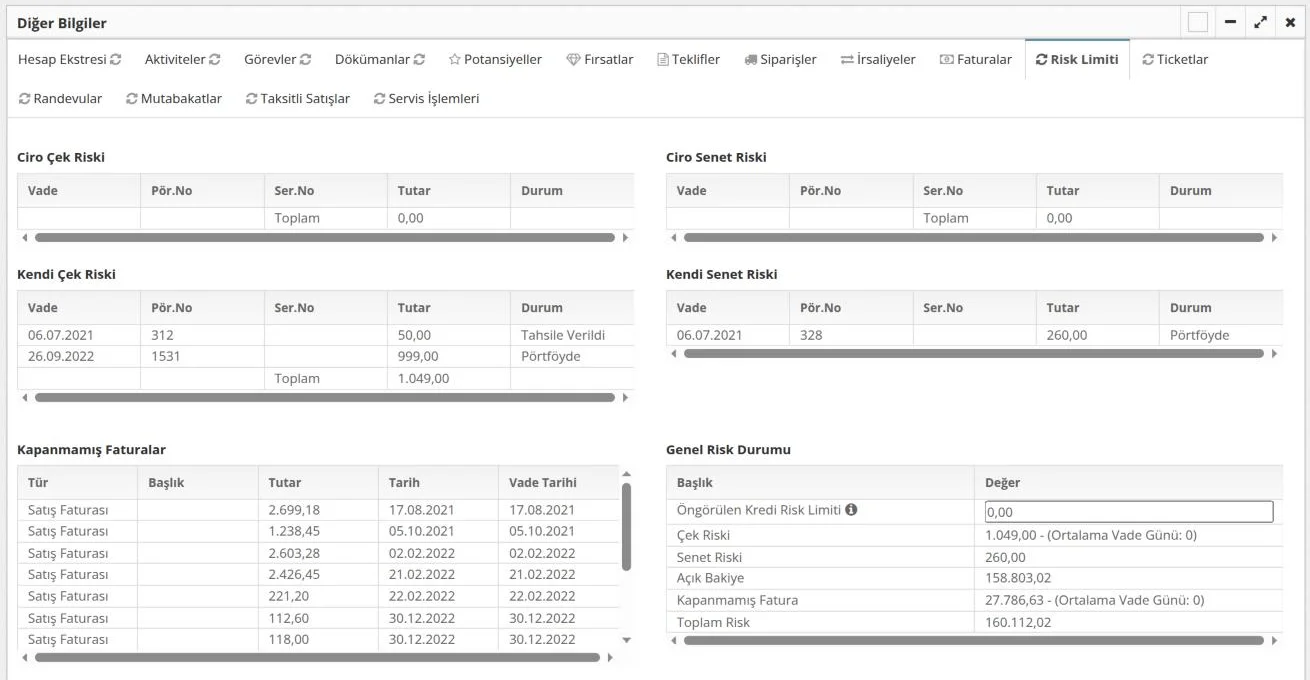The width and height of the screenshot is (1310, 680).
Task: Click the horizontal scrollbar under Kendi Senet Riski
Action: tap(974, 354)
